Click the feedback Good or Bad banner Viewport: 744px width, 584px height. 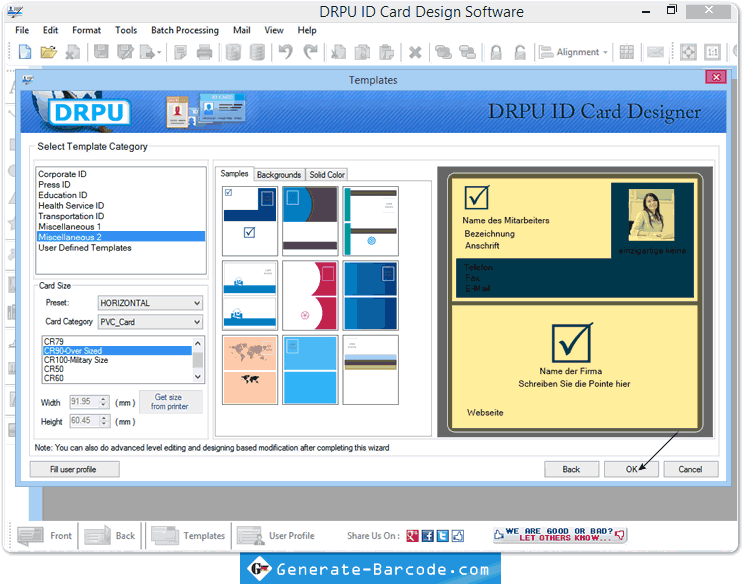click(560, 535)
